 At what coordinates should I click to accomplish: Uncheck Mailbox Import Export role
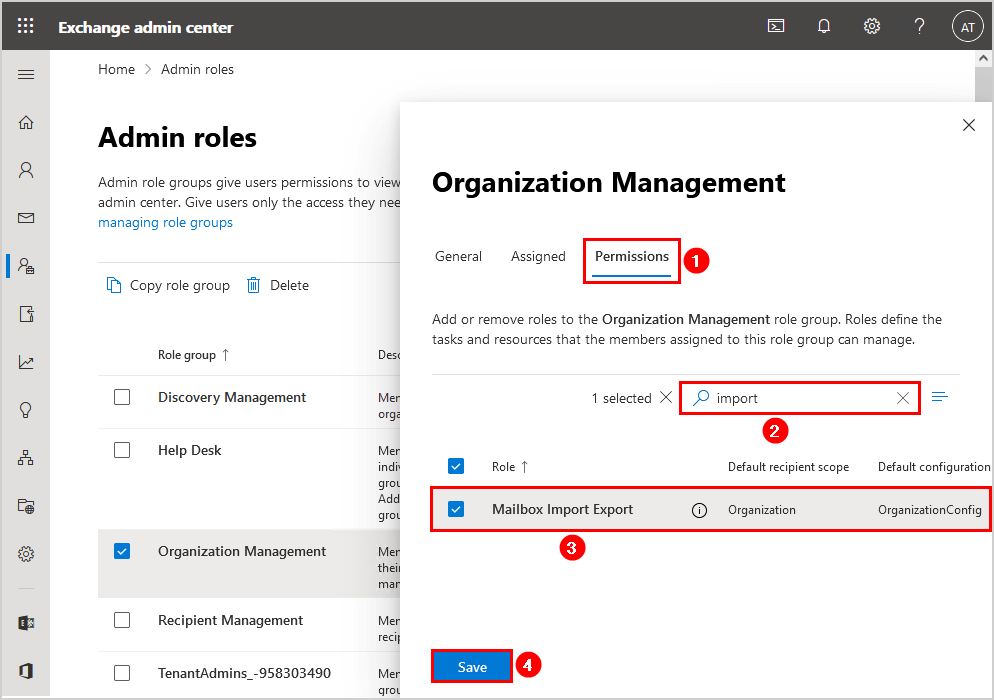pyautogui.click(x=456, y=509)
